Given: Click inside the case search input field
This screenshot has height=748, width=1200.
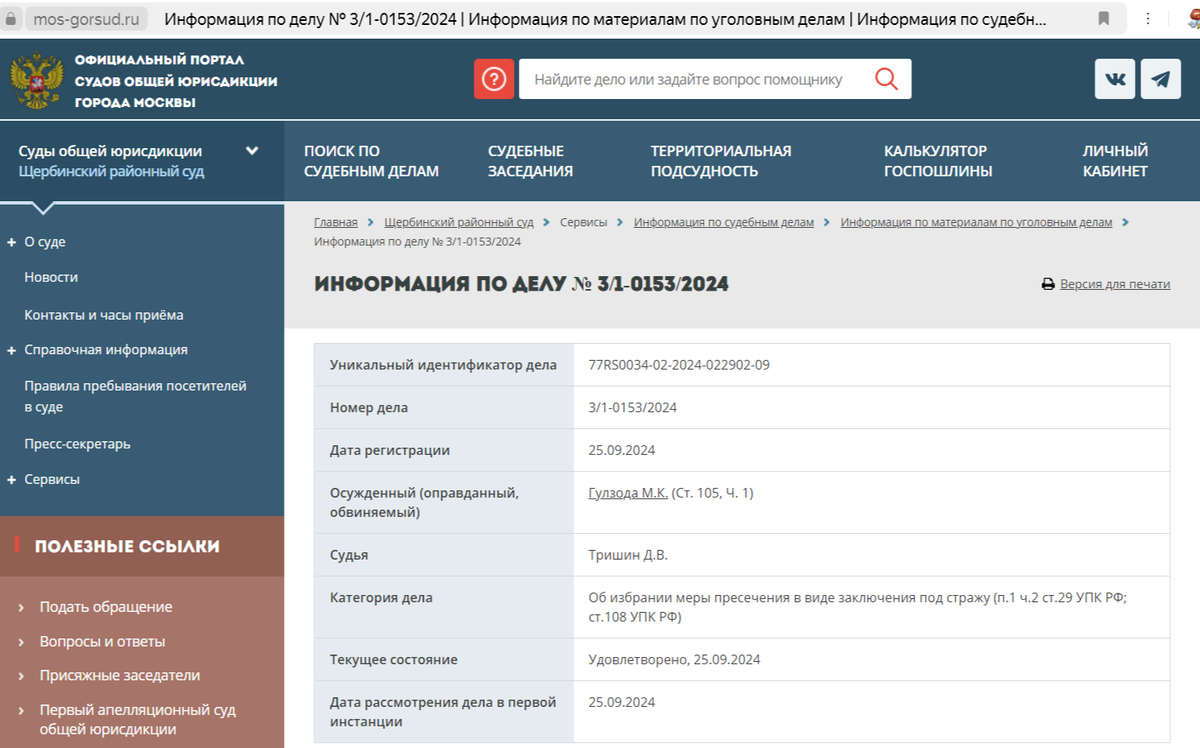Looking at the screenshot, I should pos(700,78).
